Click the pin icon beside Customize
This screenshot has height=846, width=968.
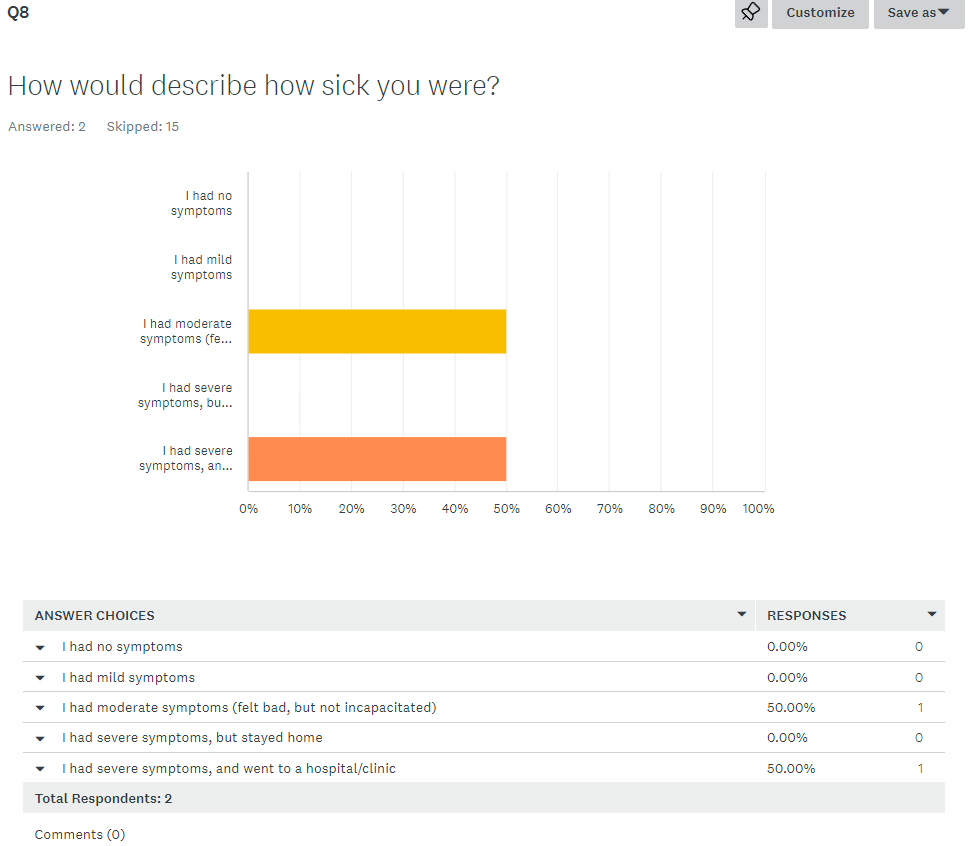(751, 13)
